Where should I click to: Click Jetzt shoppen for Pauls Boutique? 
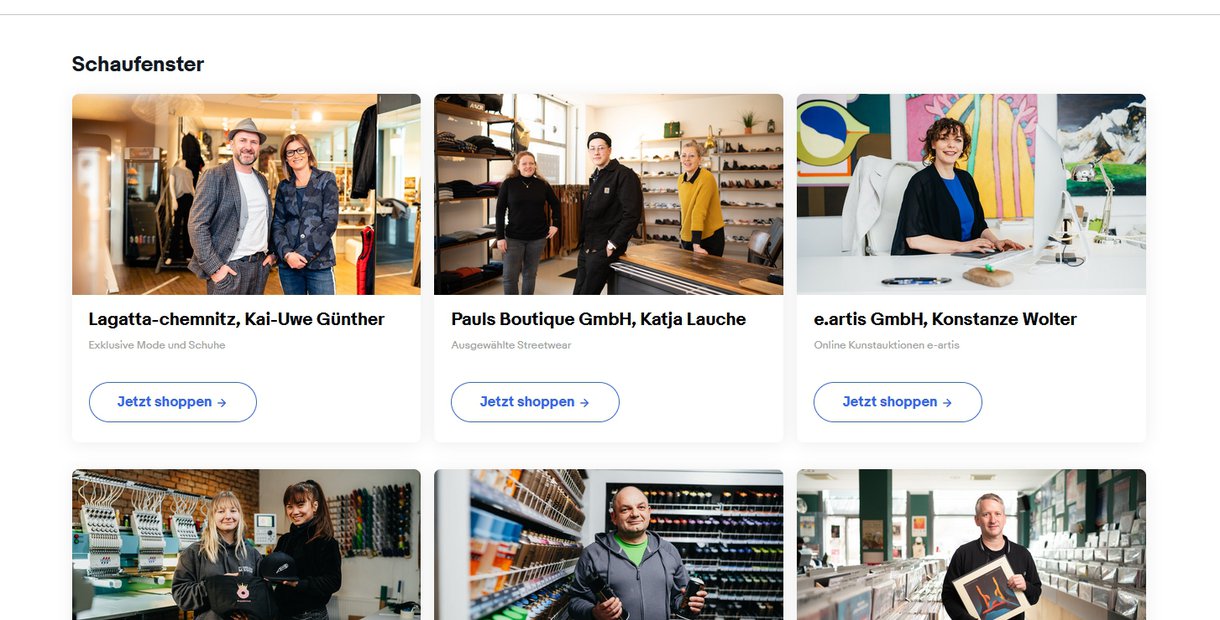[x=535, y=402]
